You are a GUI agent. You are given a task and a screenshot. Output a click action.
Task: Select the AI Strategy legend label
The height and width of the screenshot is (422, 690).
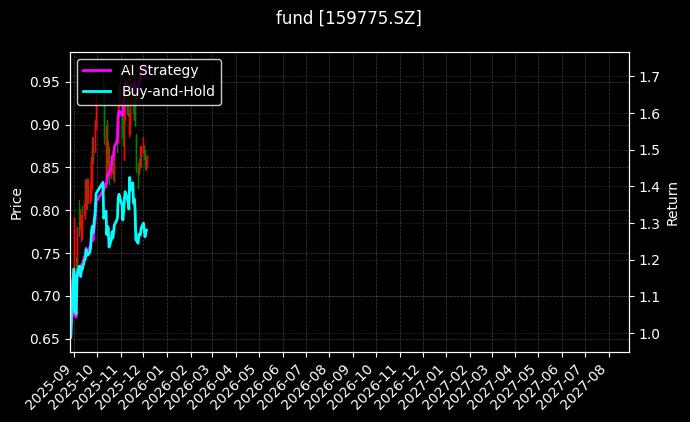(x=159, y=70)
